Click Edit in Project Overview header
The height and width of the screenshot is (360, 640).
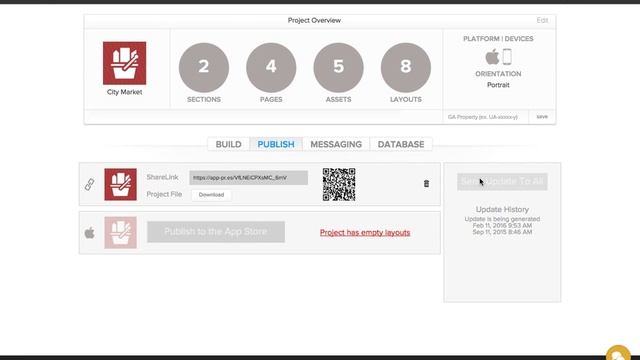click(542, 20)
